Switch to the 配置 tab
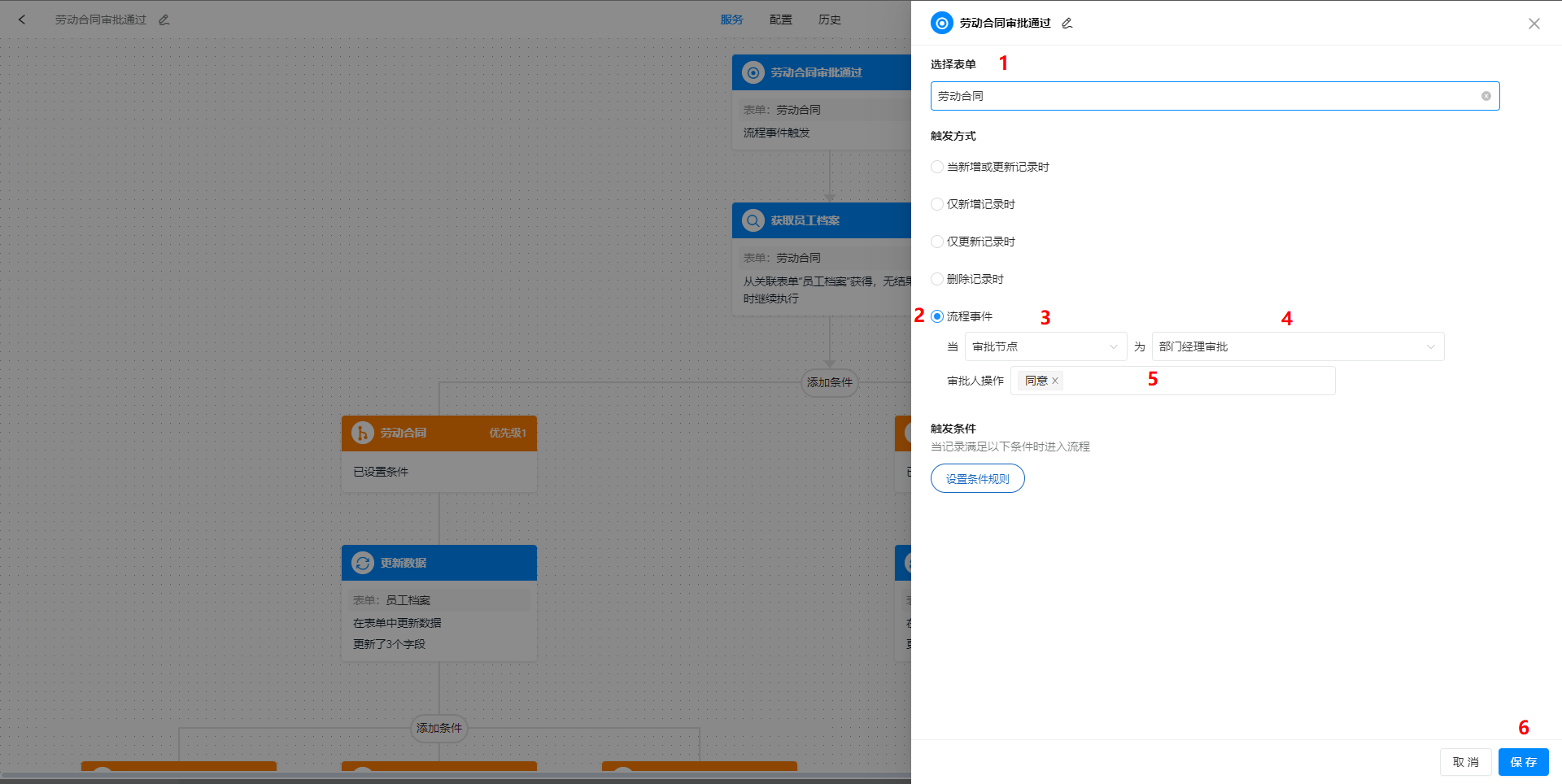This screenshot has width=1562, height=784. [779, 20]
